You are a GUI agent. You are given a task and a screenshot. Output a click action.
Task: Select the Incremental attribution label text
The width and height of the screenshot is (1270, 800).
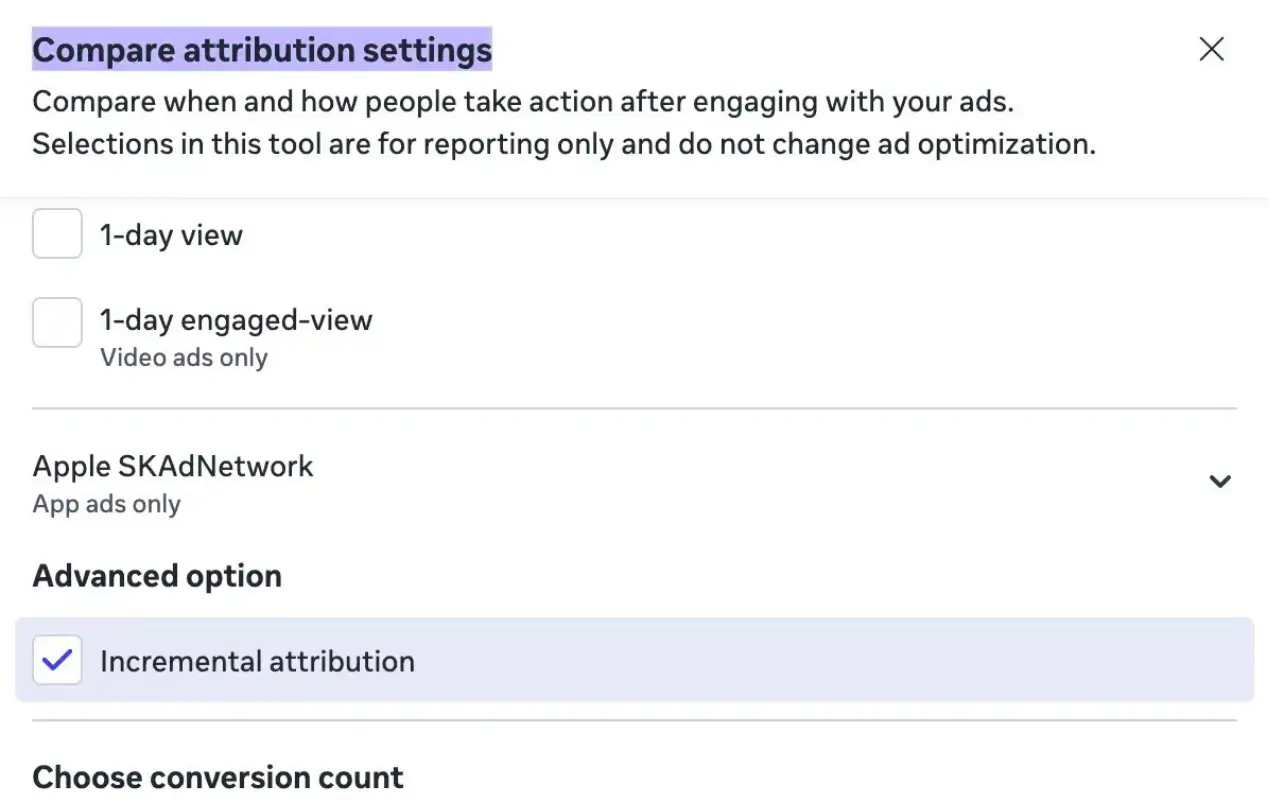pyautogui.click(x=256, y=660)
